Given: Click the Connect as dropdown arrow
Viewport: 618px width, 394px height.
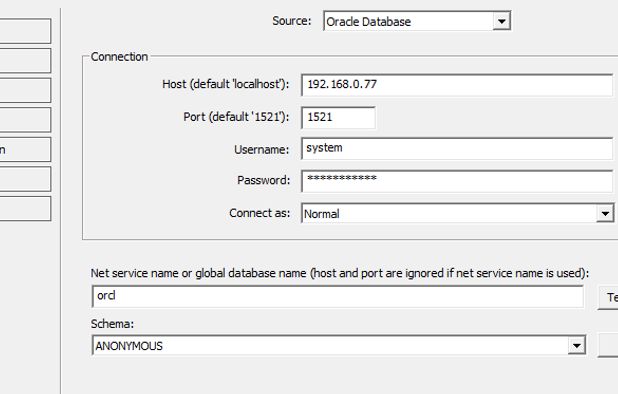Looking at the screenshot, I should 605,214.
